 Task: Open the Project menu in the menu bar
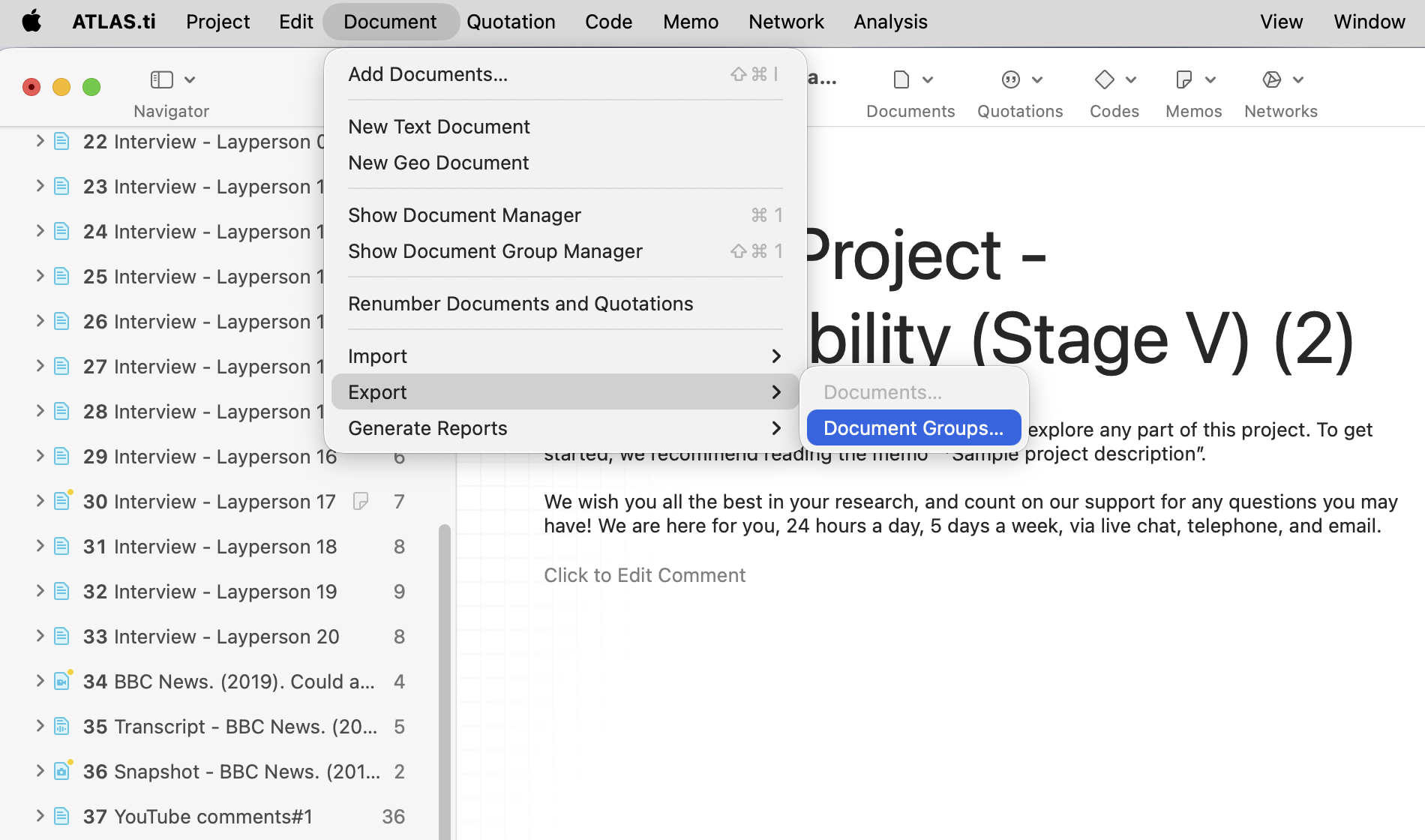[x=217, y=21]
